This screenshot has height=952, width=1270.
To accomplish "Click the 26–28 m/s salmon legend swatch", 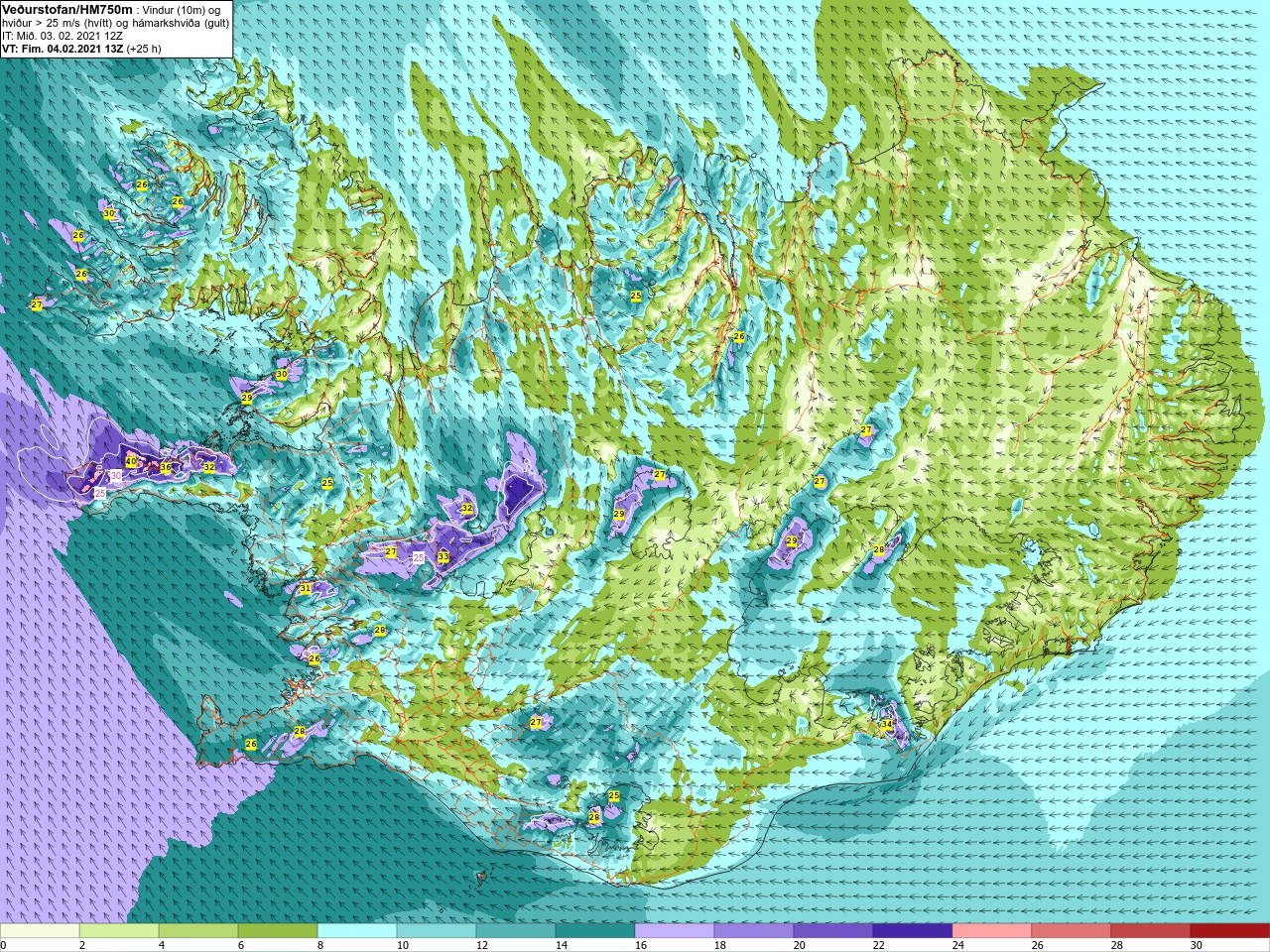I will 1072,931.
